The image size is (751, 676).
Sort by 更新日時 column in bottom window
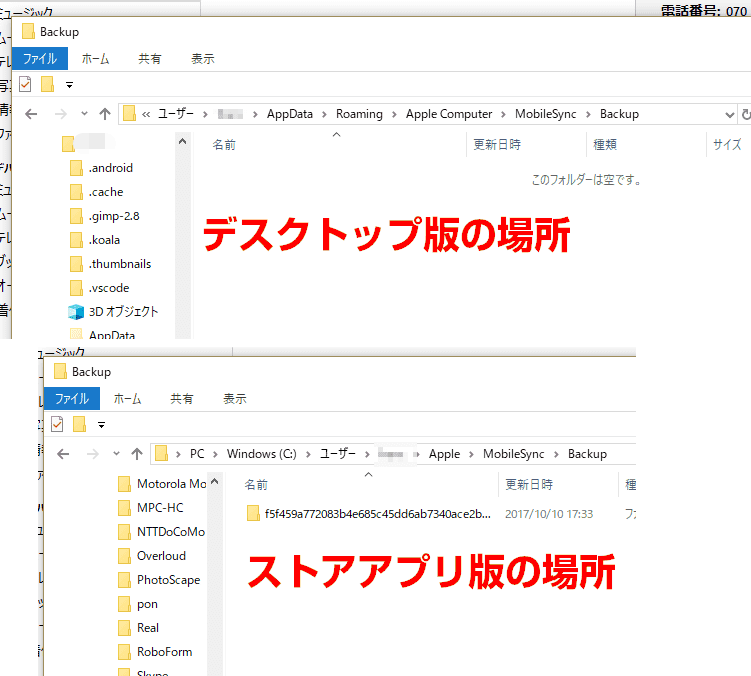point(529,484)
